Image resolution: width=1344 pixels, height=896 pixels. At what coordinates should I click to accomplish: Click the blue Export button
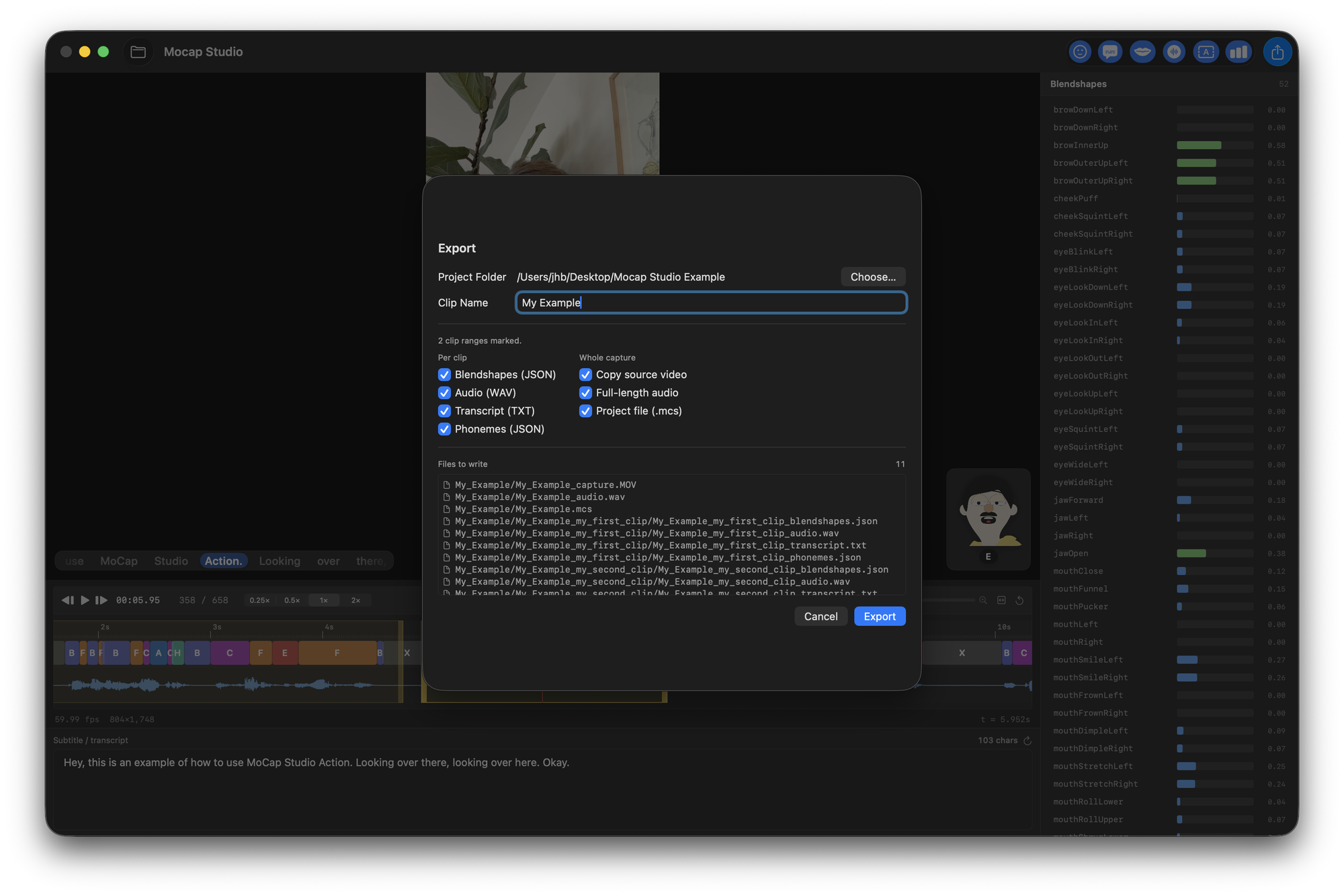coord(880,617)
